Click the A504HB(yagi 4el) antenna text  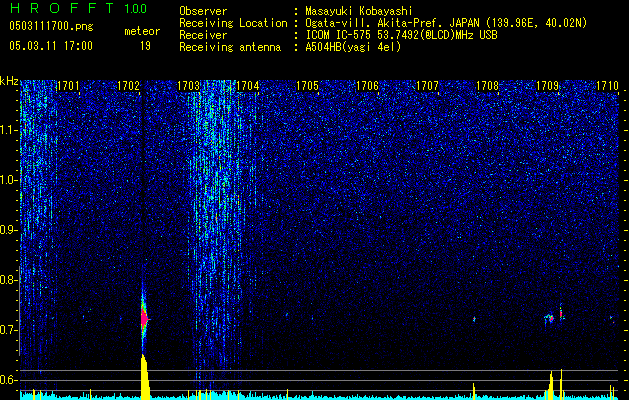353,47
